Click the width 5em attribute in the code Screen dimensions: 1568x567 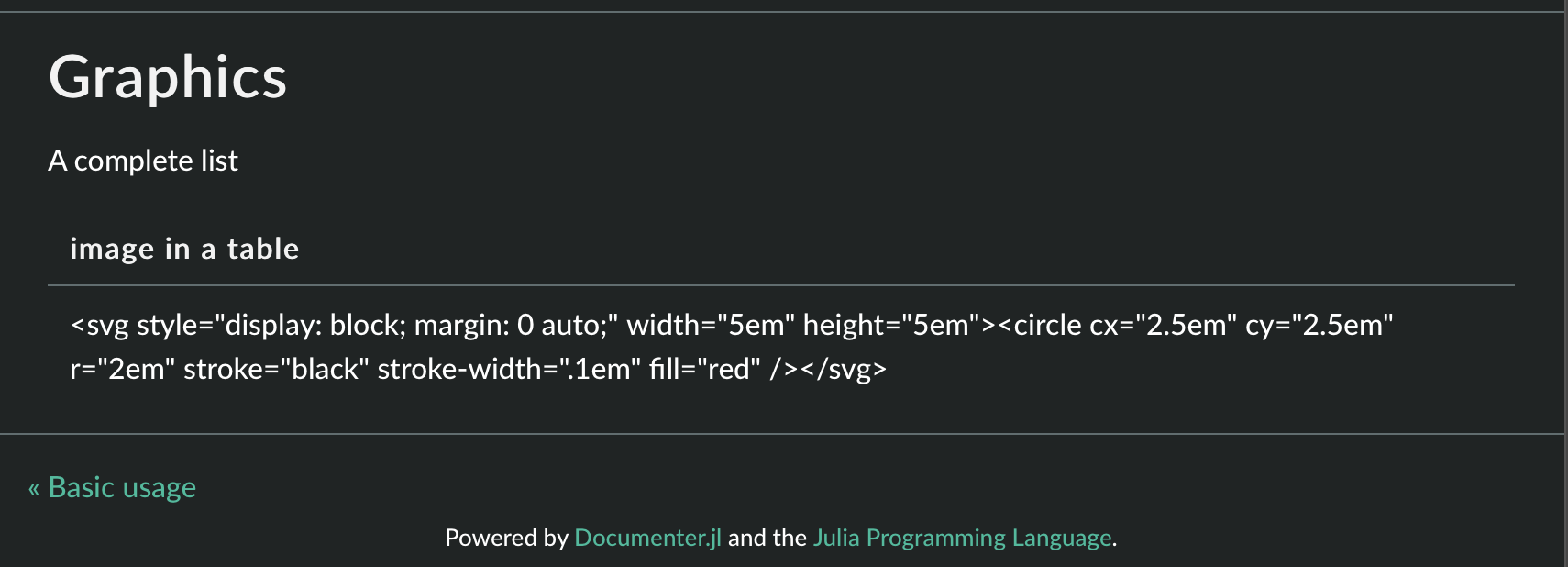coord(711,324)
